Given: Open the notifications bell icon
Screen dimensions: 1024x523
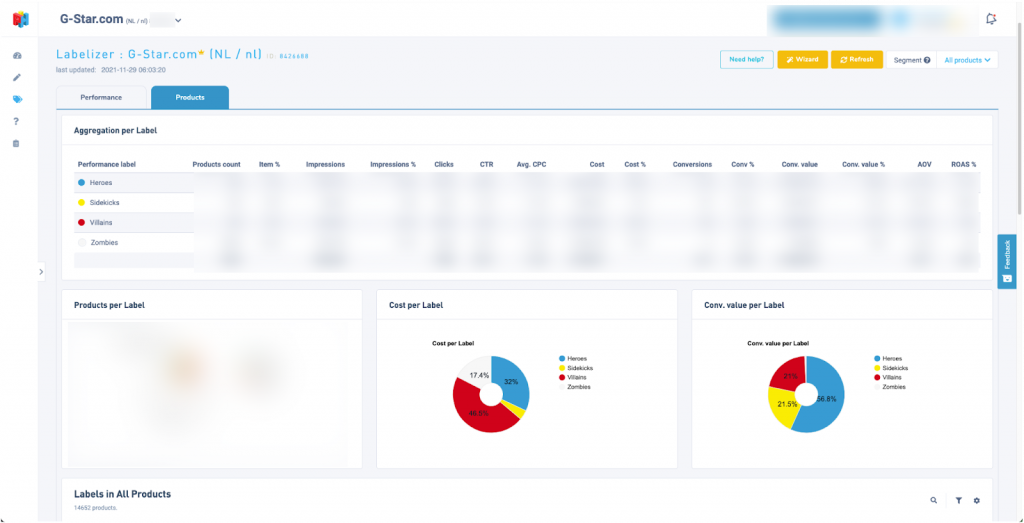Looking at the screenshot, I should click(991, 20).
